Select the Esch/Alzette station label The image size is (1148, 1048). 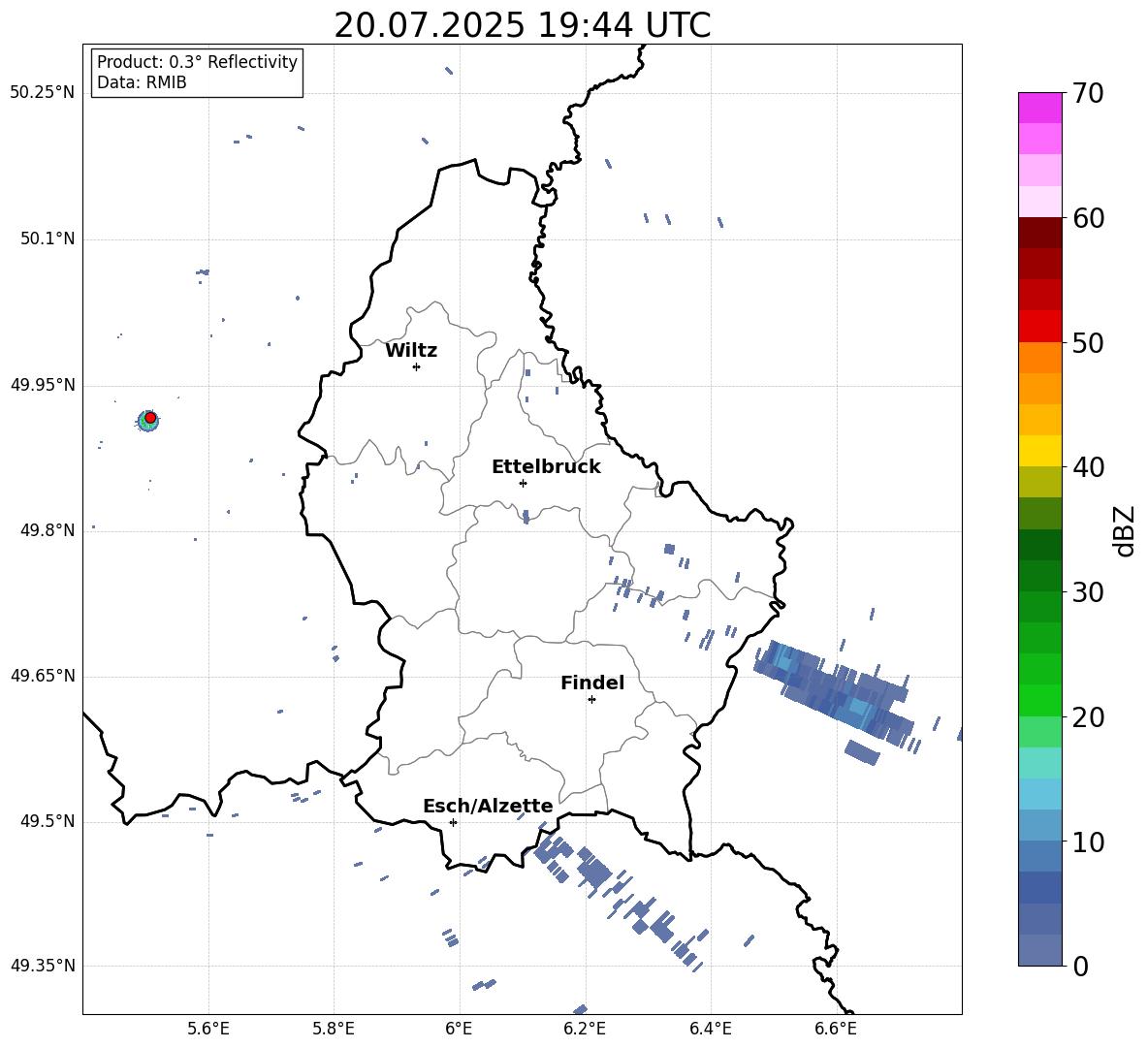click(x=488, y=806)
